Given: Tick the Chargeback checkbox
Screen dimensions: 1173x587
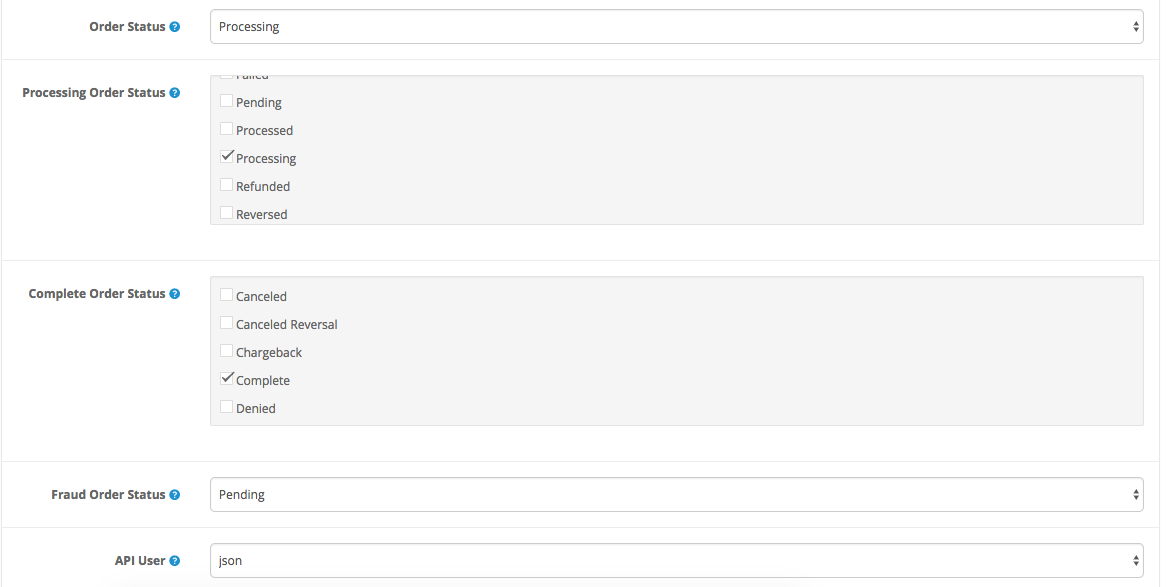Looking at the screenshot, I should [x=227, y=351].
